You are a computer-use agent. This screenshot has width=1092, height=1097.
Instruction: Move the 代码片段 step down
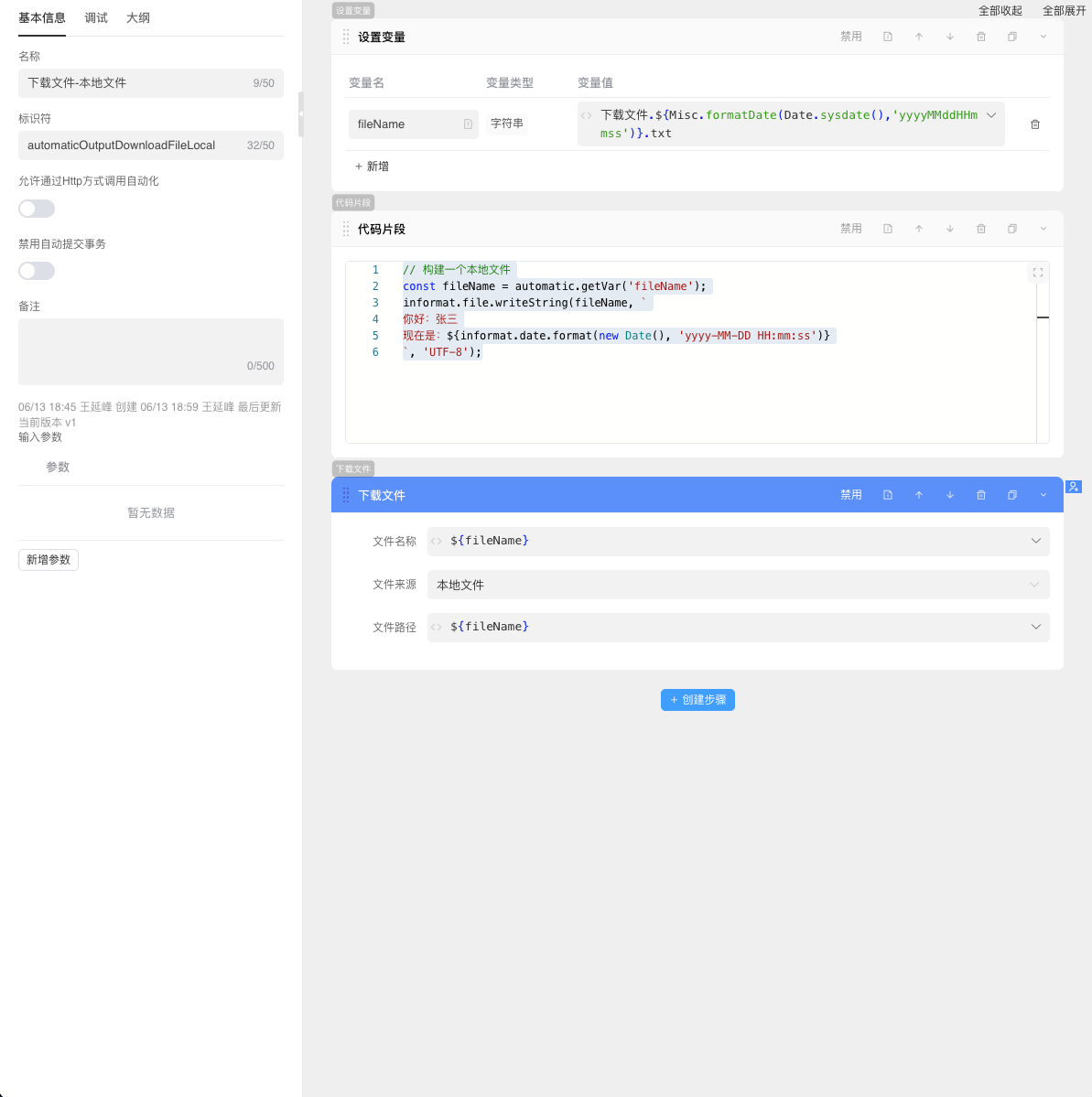(950, 229)
